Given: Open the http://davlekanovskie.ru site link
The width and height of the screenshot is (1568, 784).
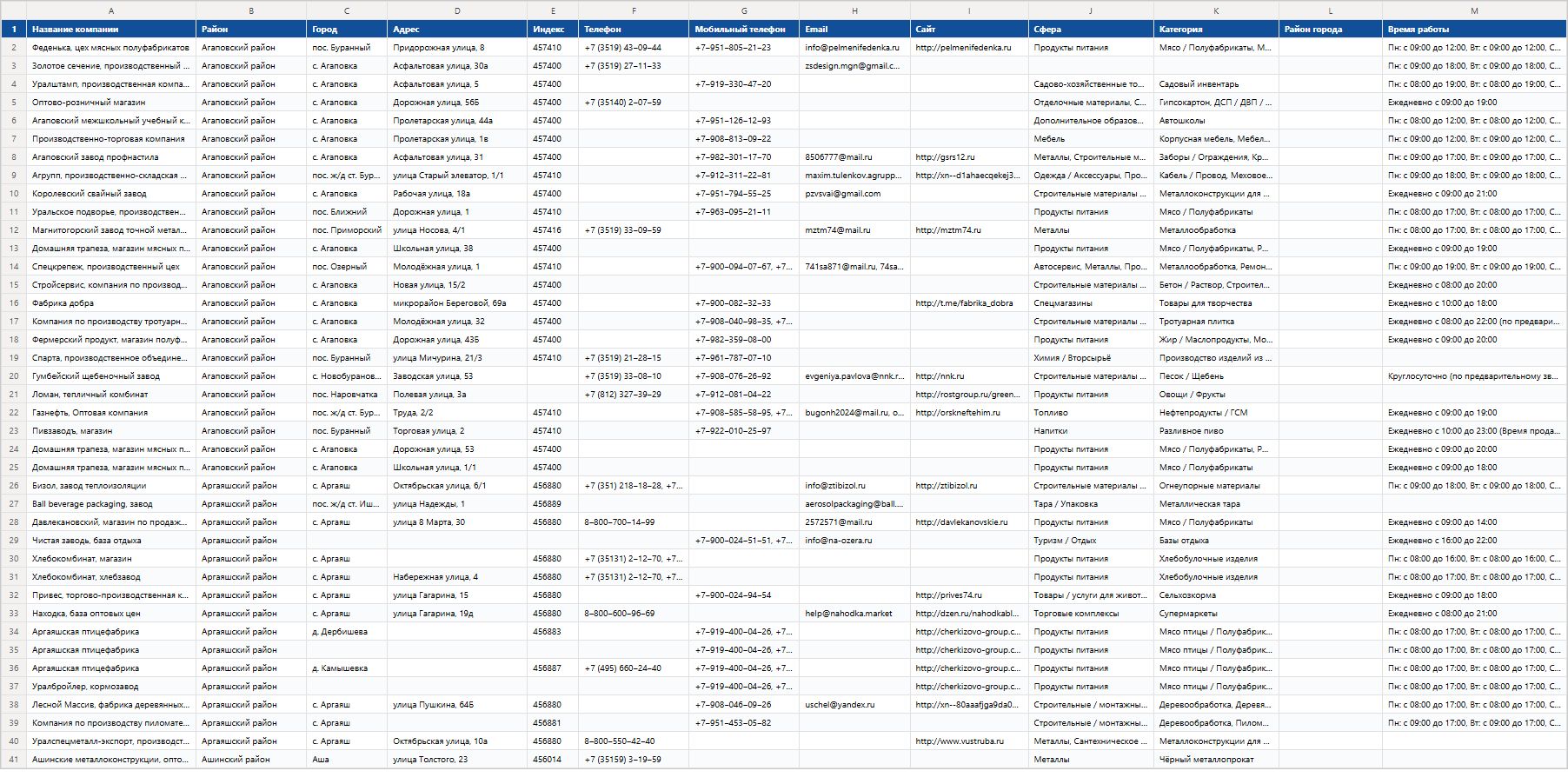Looking at the screenshot, I should click(x=961, y=522).
